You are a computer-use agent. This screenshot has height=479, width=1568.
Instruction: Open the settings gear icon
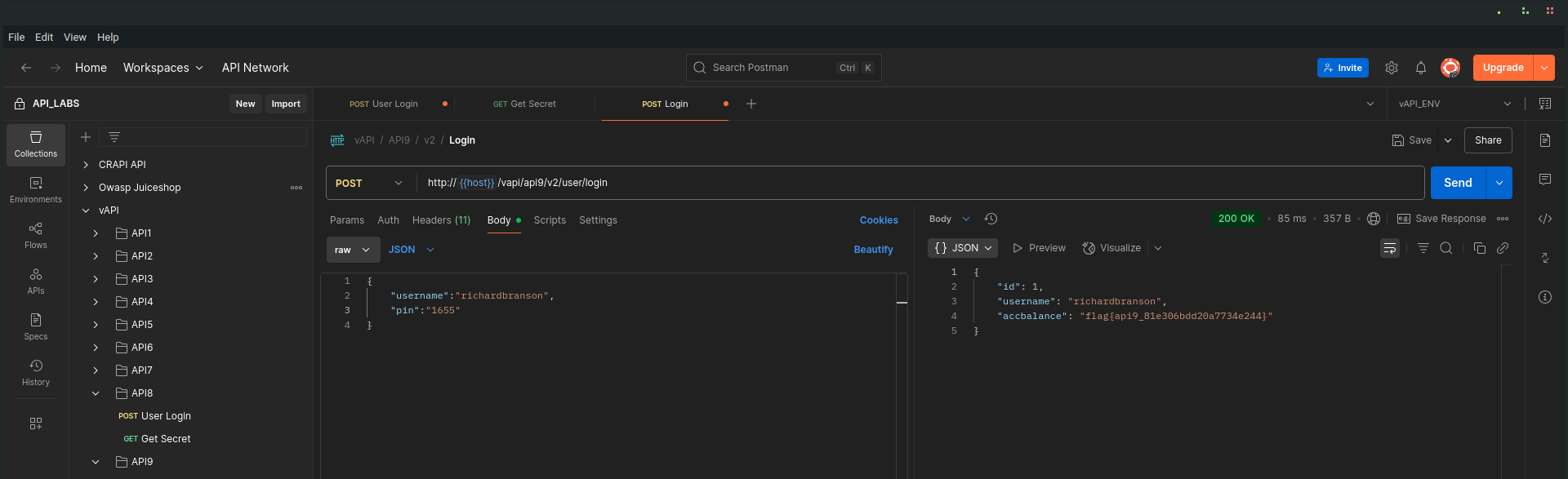1392,68
